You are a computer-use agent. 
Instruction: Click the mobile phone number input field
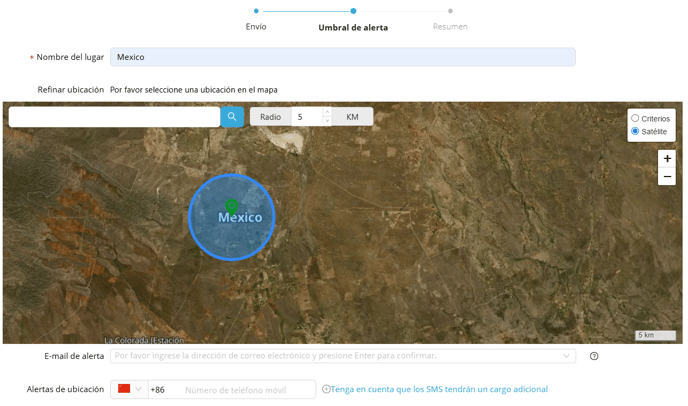[x=247, y=389]
